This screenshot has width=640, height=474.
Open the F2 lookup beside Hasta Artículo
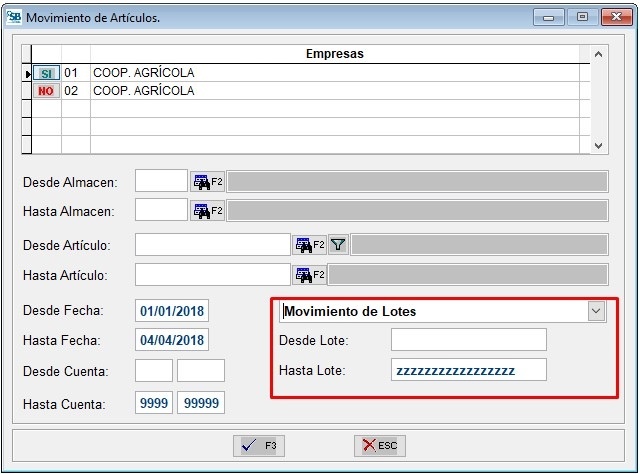pos(309,274)
